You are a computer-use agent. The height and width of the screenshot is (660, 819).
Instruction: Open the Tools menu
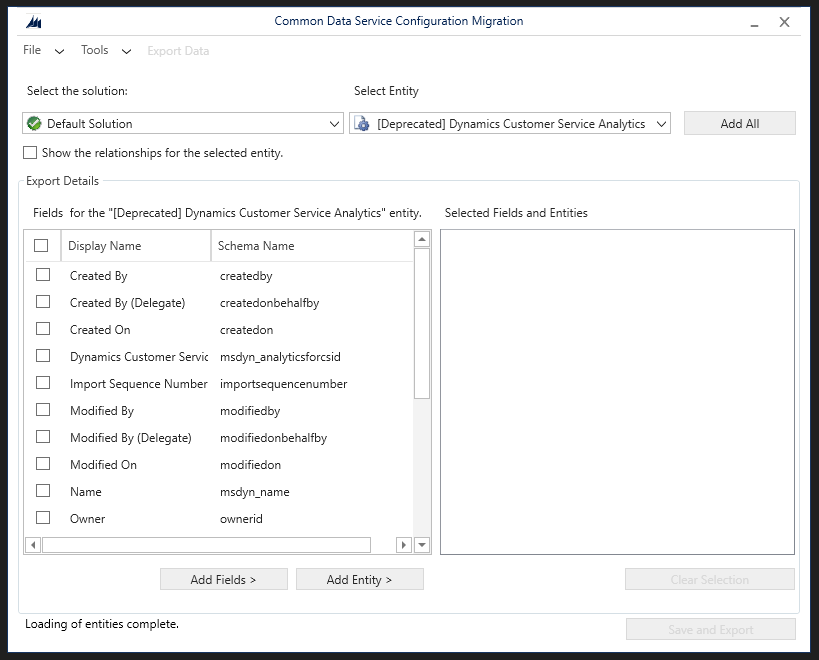click(106, 50)
